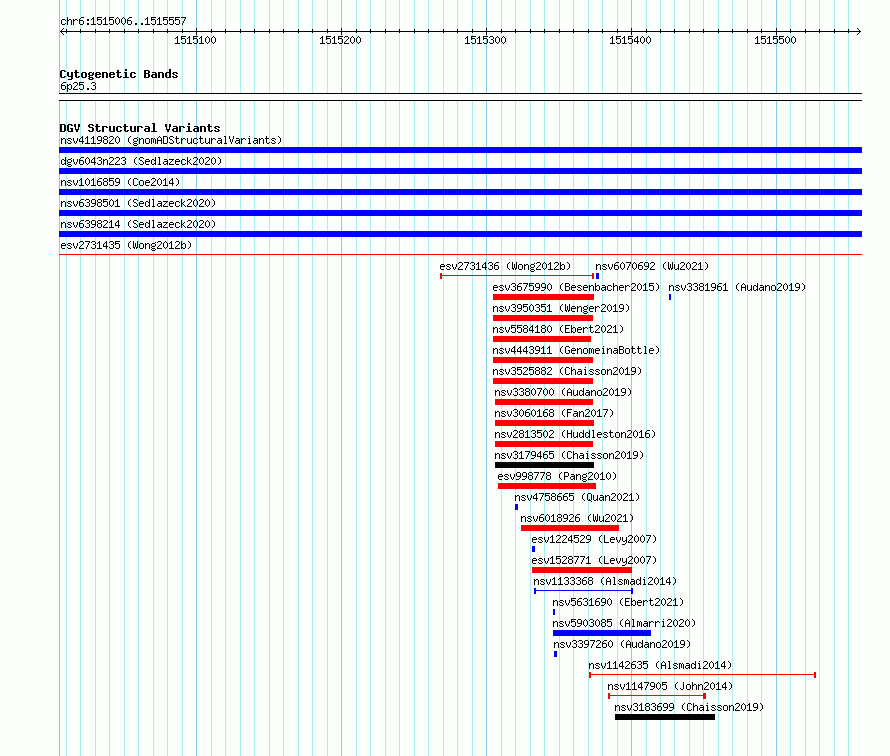This screenshot has height=756, width=890.
Task: Click the nsv3525882 (Chaisson2019) label
Action: tap(567, 371)
